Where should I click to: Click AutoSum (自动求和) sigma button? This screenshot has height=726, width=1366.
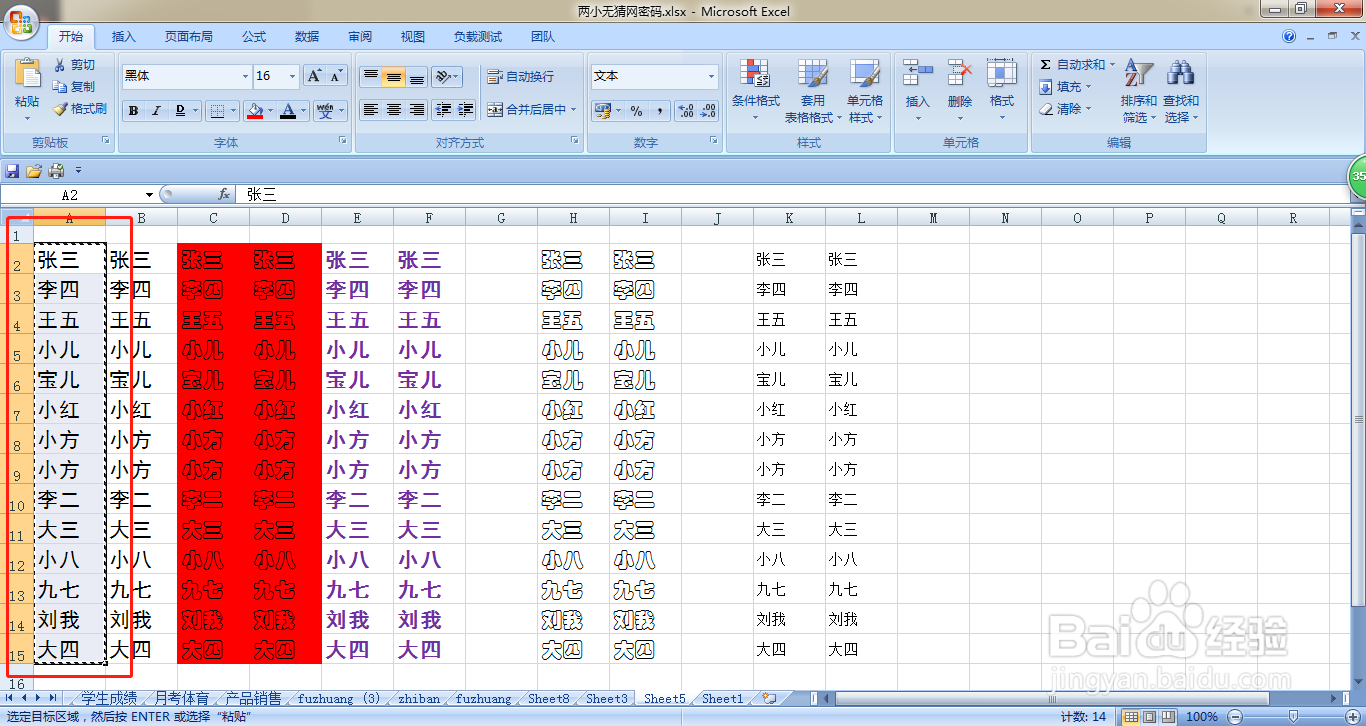[x=1074, y=65]
